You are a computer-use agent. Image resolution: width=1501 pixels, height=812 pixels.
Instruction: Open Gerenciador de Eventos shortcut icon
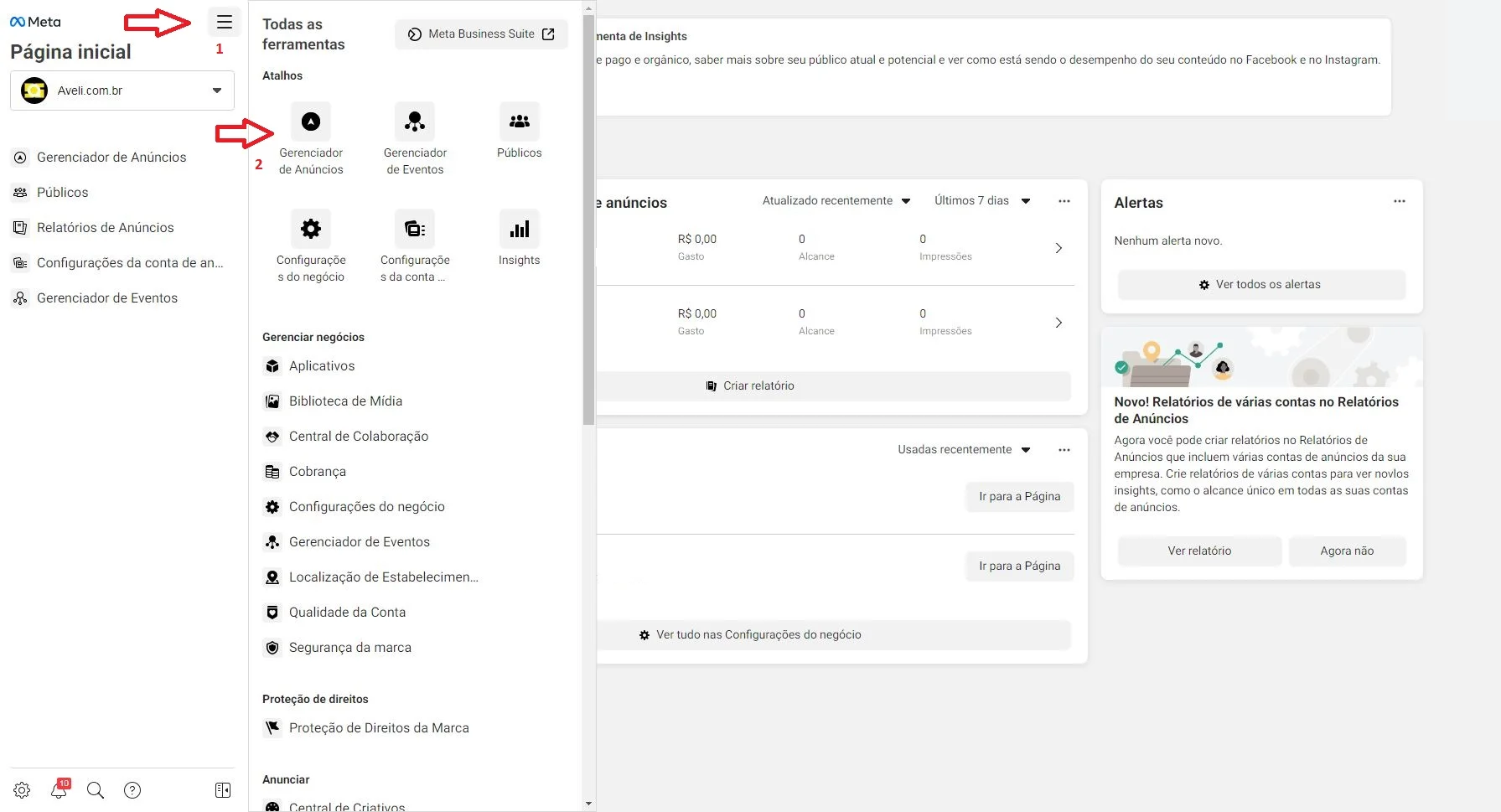point(415,122)
